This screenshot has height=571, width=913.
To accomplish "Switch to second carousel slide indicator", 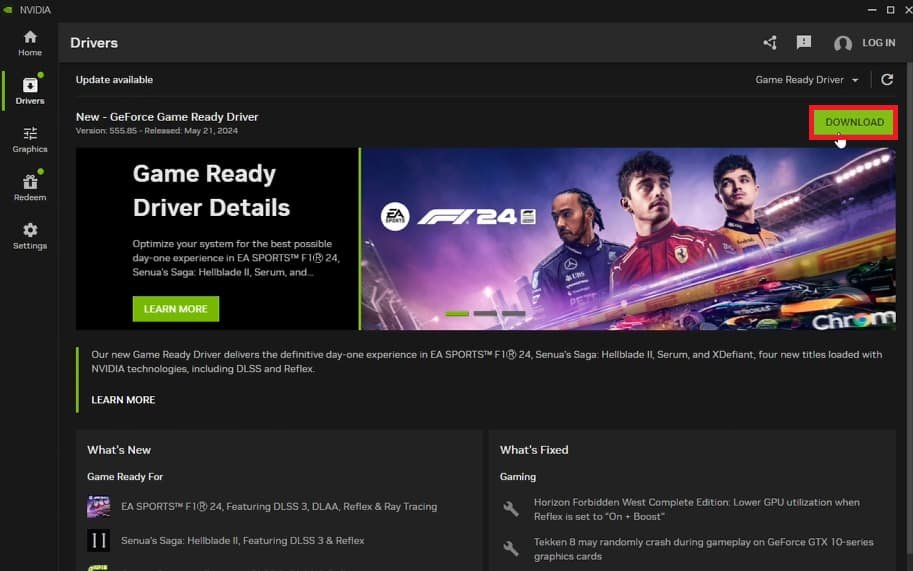I will pos(485,314).
